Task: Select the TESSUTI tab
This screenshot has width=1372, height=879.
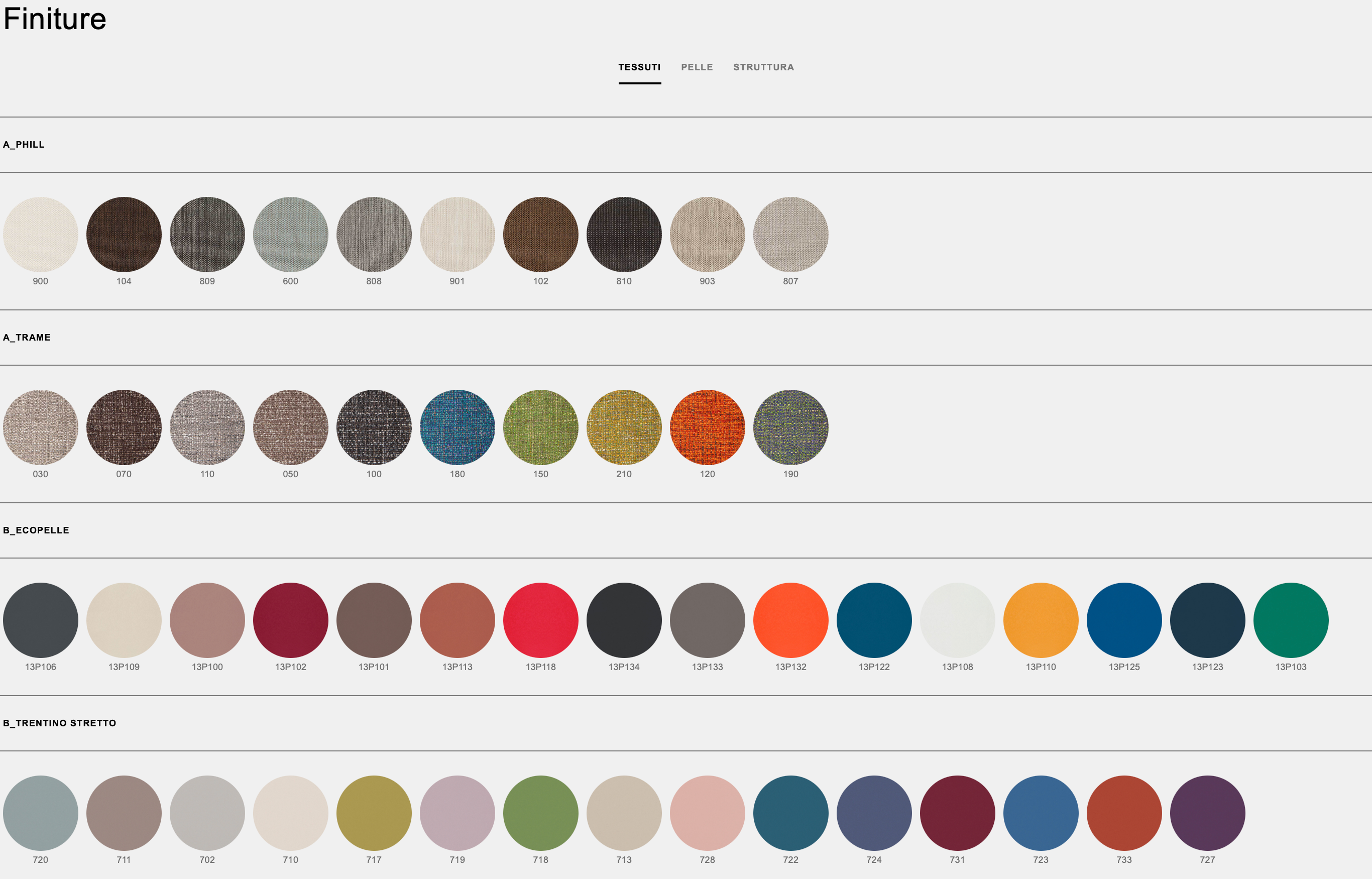Action: (639, 67)
